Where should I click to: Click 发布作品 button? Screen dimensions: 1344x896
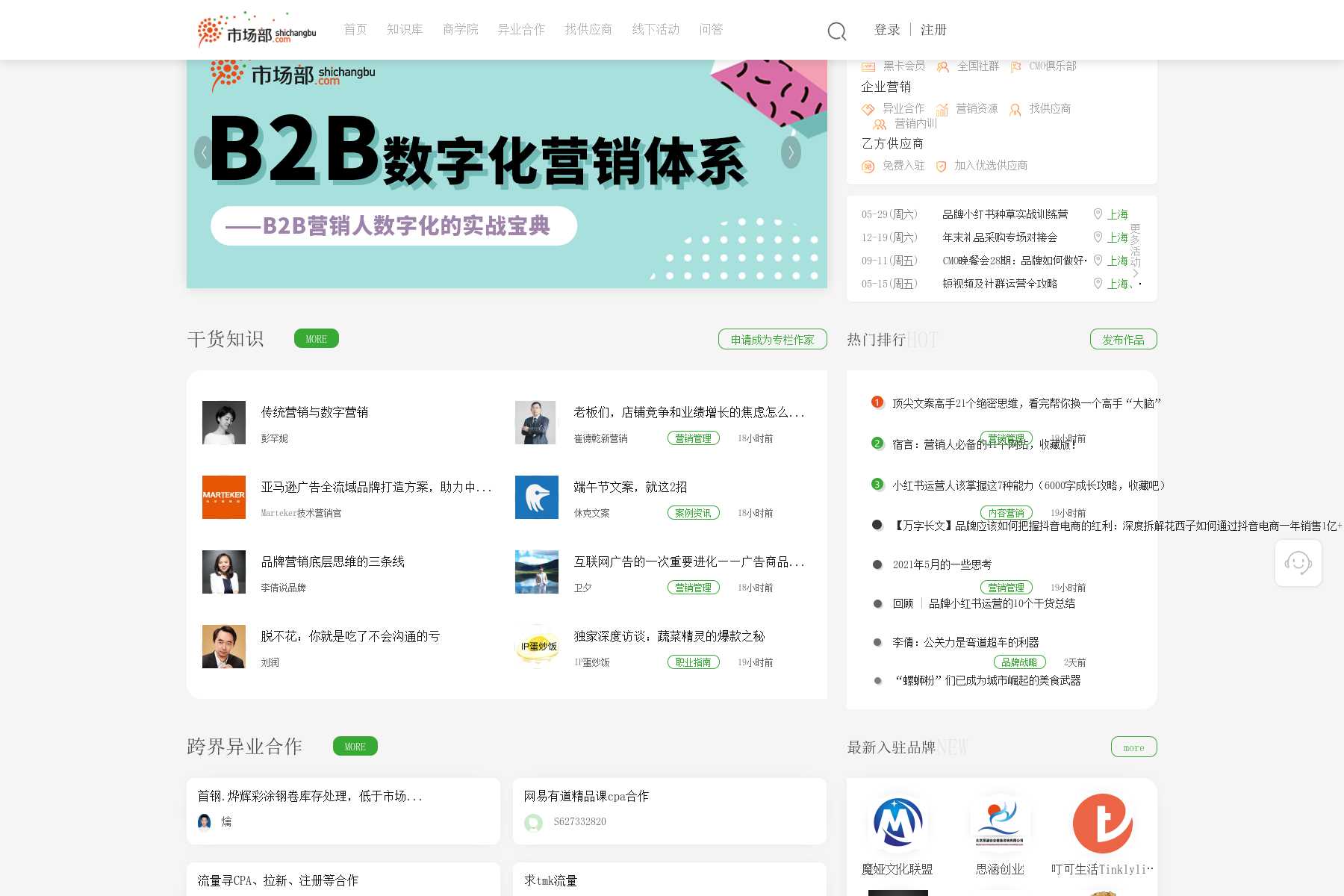(1124, 339)
